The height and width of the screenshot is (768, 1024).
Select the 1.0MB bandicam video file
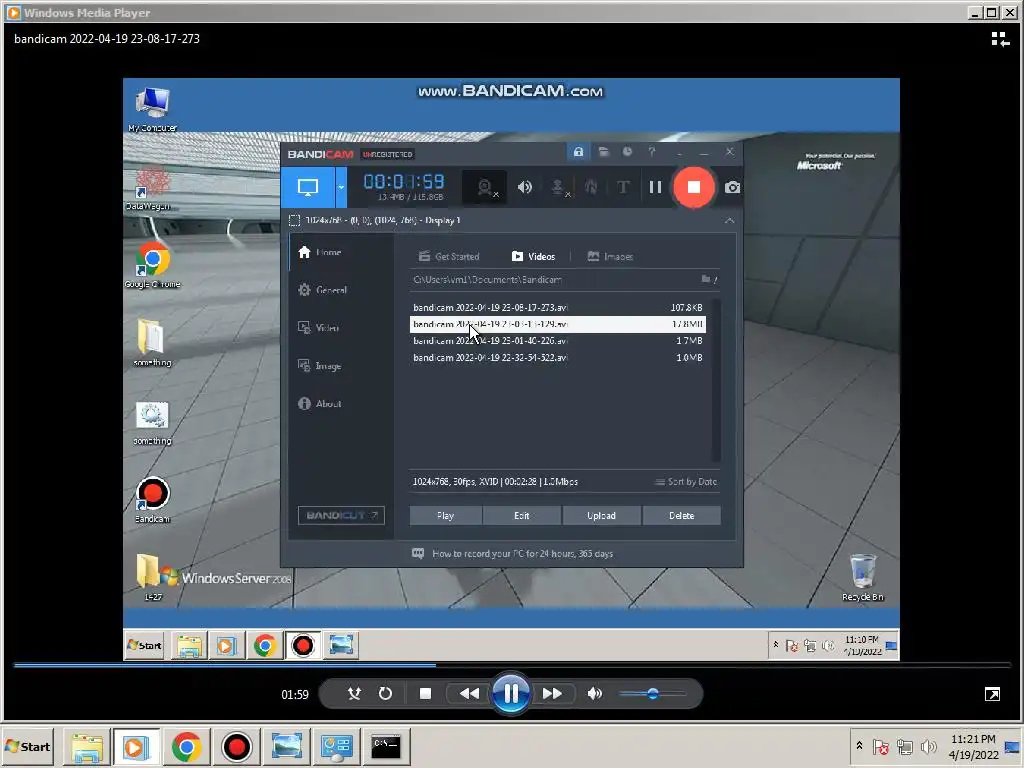click(558, 358)
